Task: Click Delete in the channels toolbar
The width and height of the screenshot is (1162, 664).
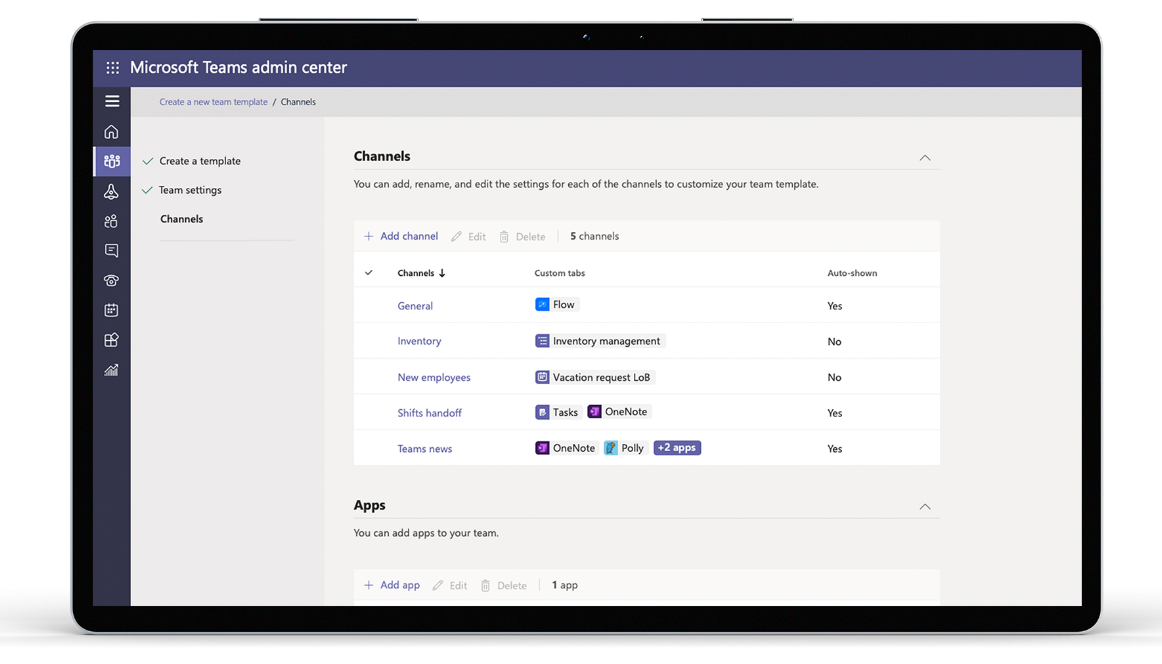Action: 522,236
